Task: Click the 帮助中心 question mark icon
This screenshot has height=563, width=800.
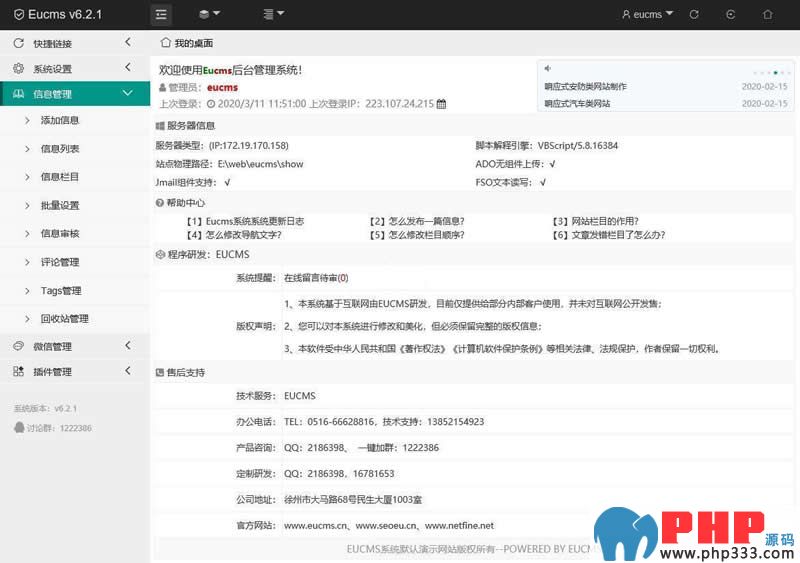Action: 160,203
